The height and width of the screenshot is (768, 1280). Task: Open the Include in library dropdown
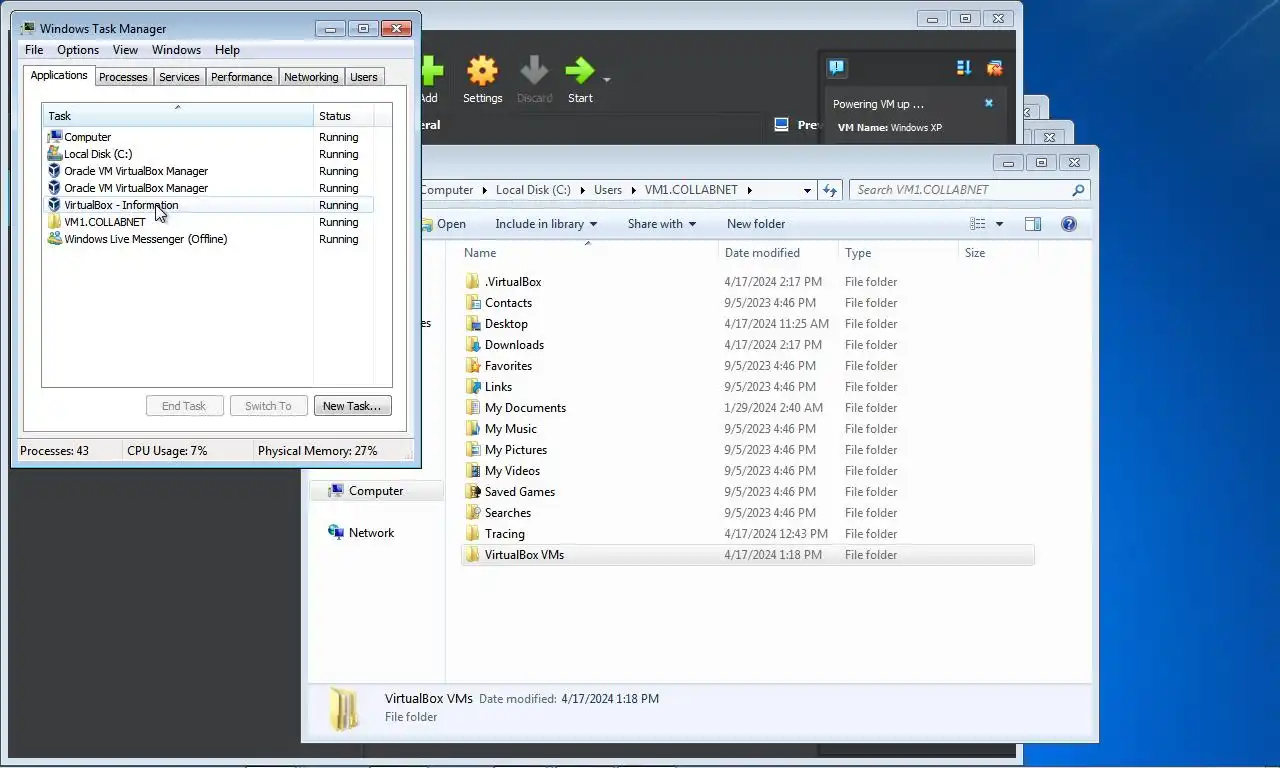pos(546,224)
